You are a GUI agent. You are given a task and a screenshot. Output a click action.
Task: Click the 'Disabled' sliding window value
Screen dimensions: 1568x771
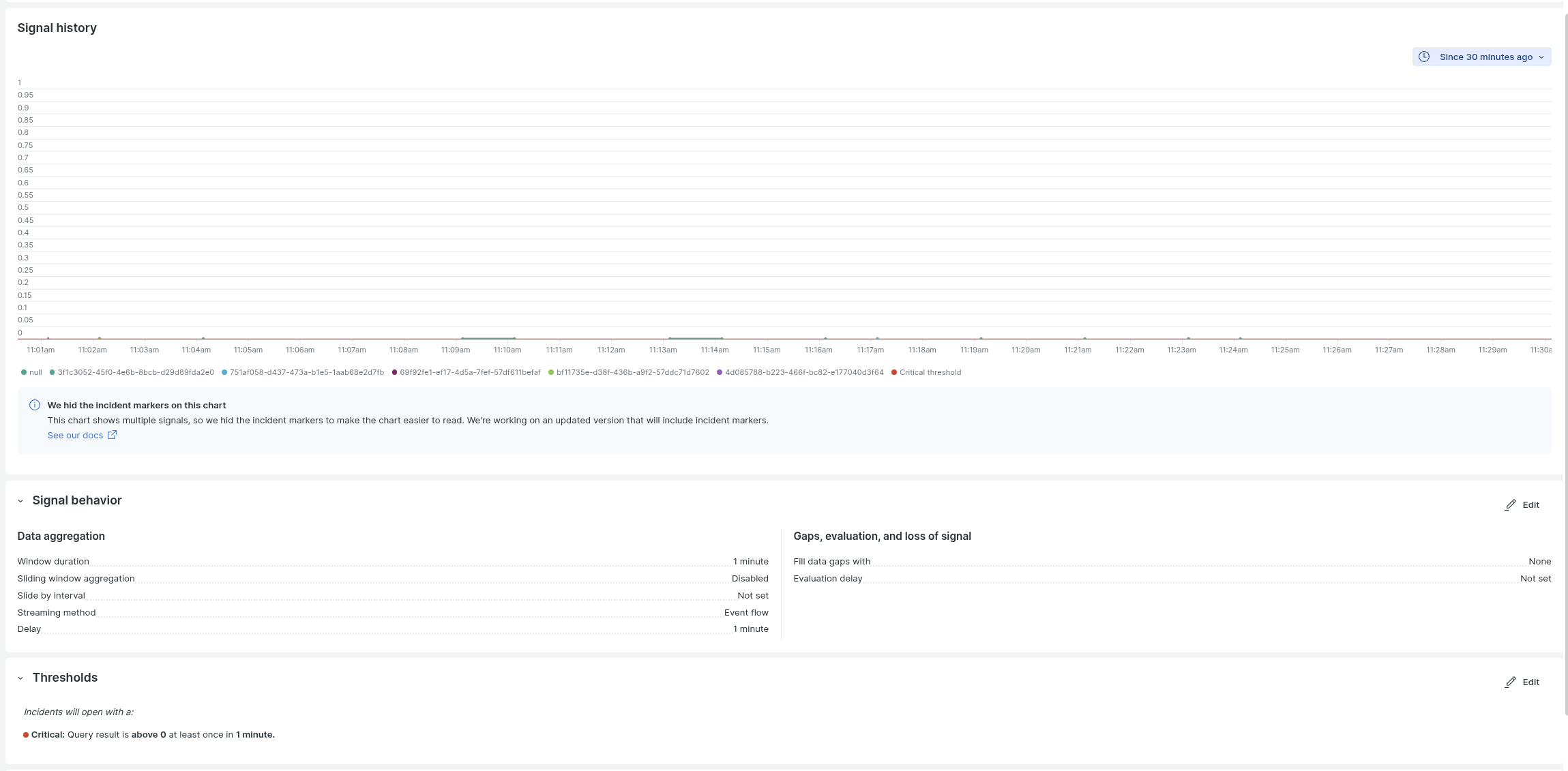(x=750, y=579)
